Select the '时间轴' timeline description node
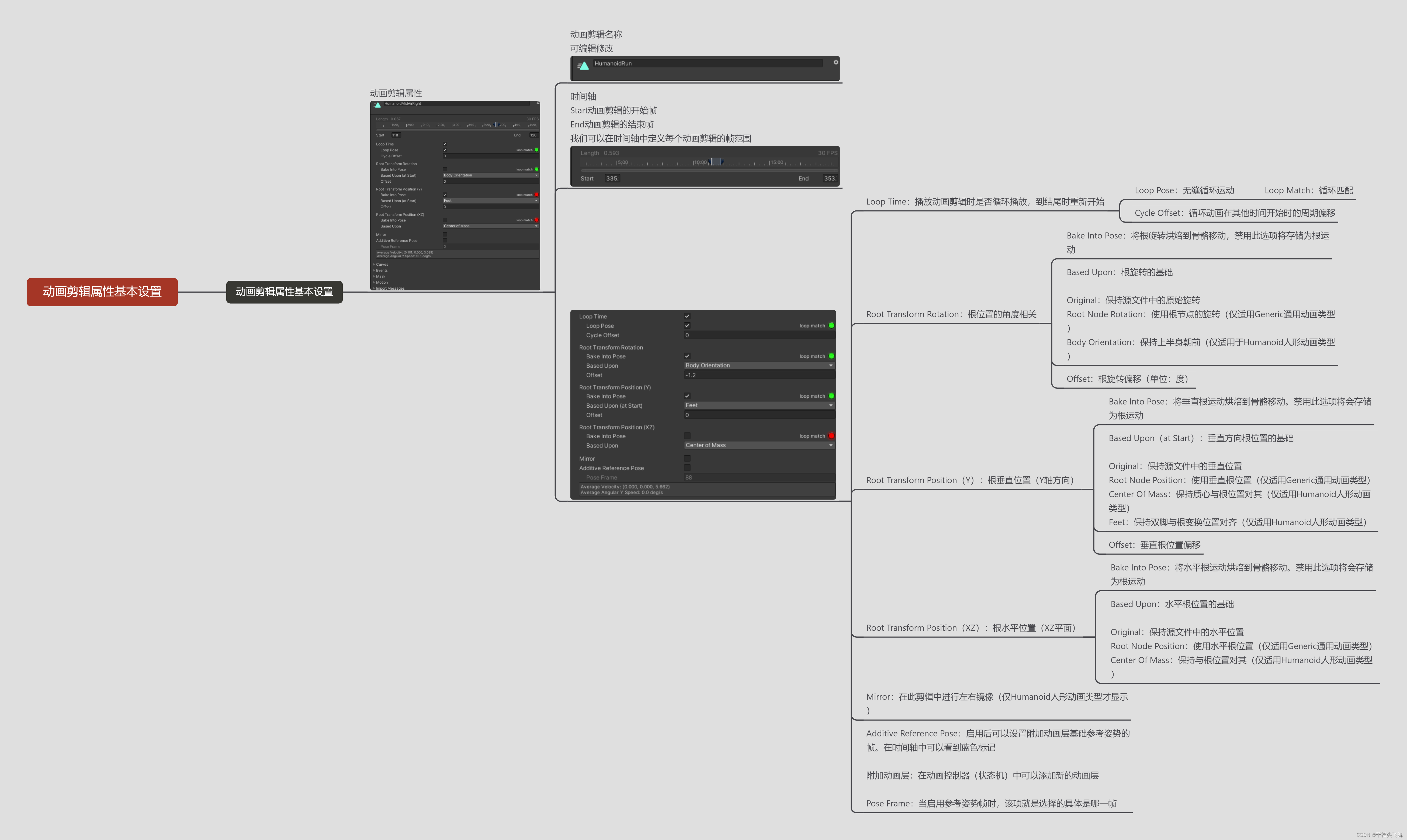The width and height of the screenshot is (1407, 840). pos(660,117)
